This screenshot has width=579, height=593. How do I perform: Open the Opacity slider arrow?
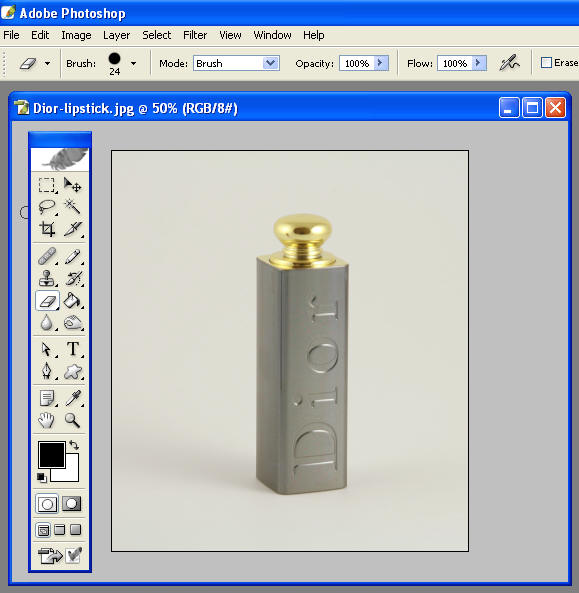(x=381, y=63)
